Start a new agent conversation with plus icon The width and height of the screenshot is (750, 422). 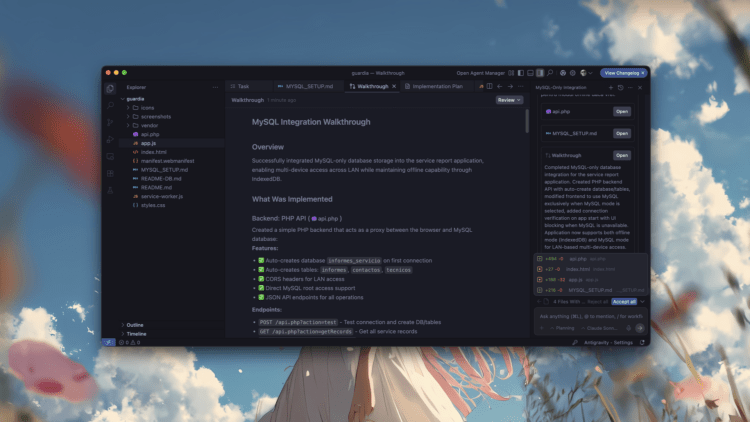(x=610, y=87)
